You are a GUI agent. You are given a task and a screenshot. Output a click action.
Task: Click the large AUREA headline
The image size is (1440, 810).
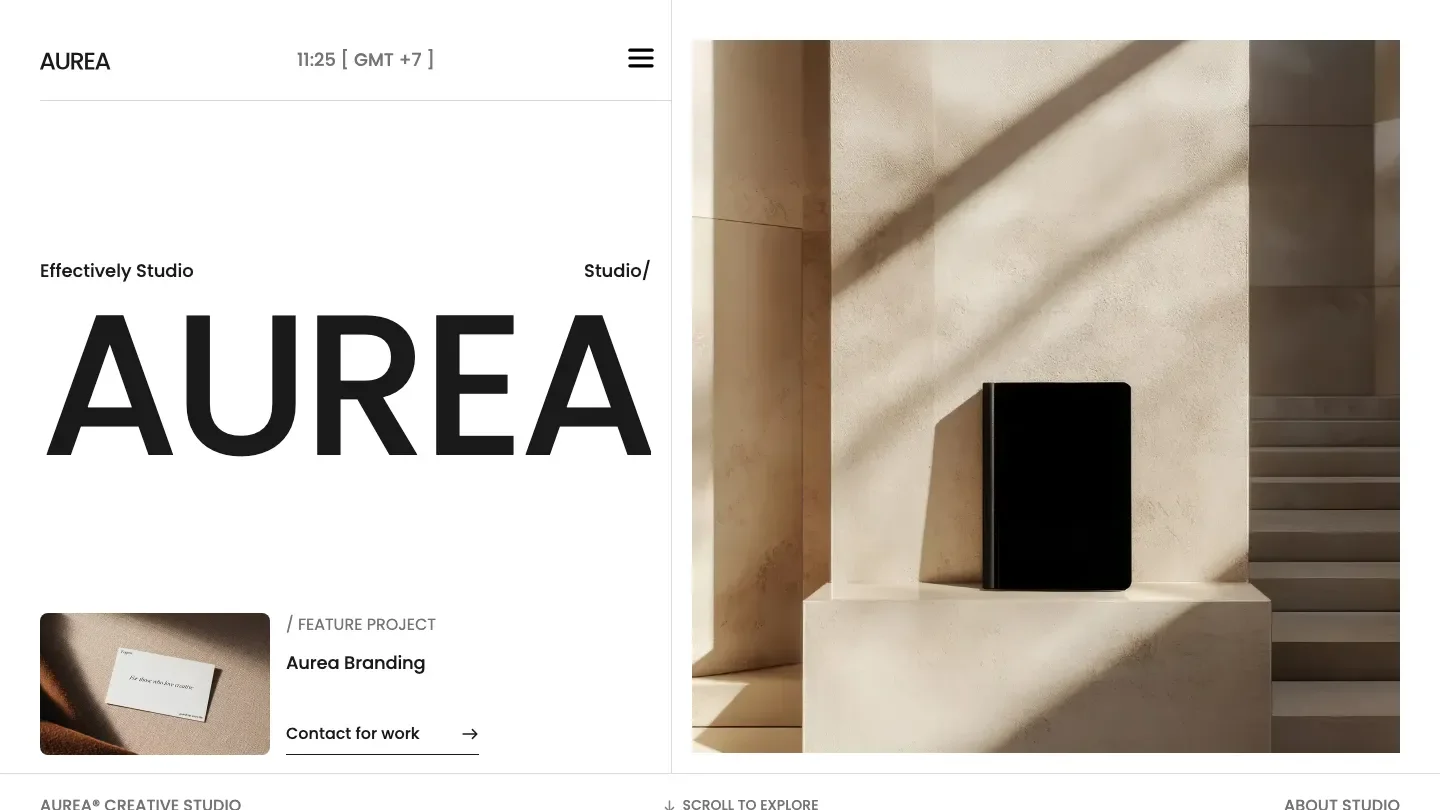point(348,384)
